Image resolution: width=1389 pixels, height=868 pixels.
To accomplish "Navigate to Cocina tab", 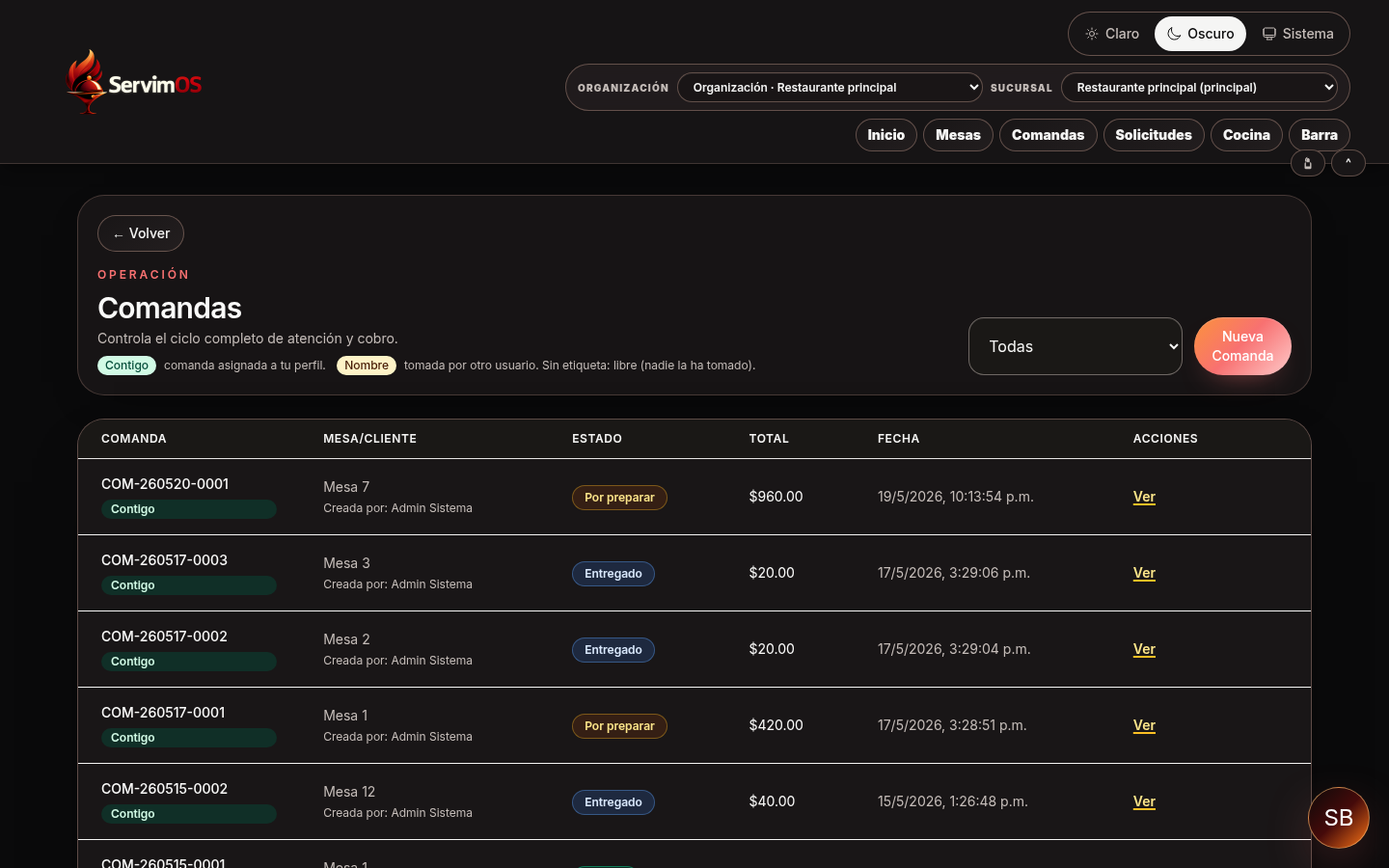I will pos(1246,135).
